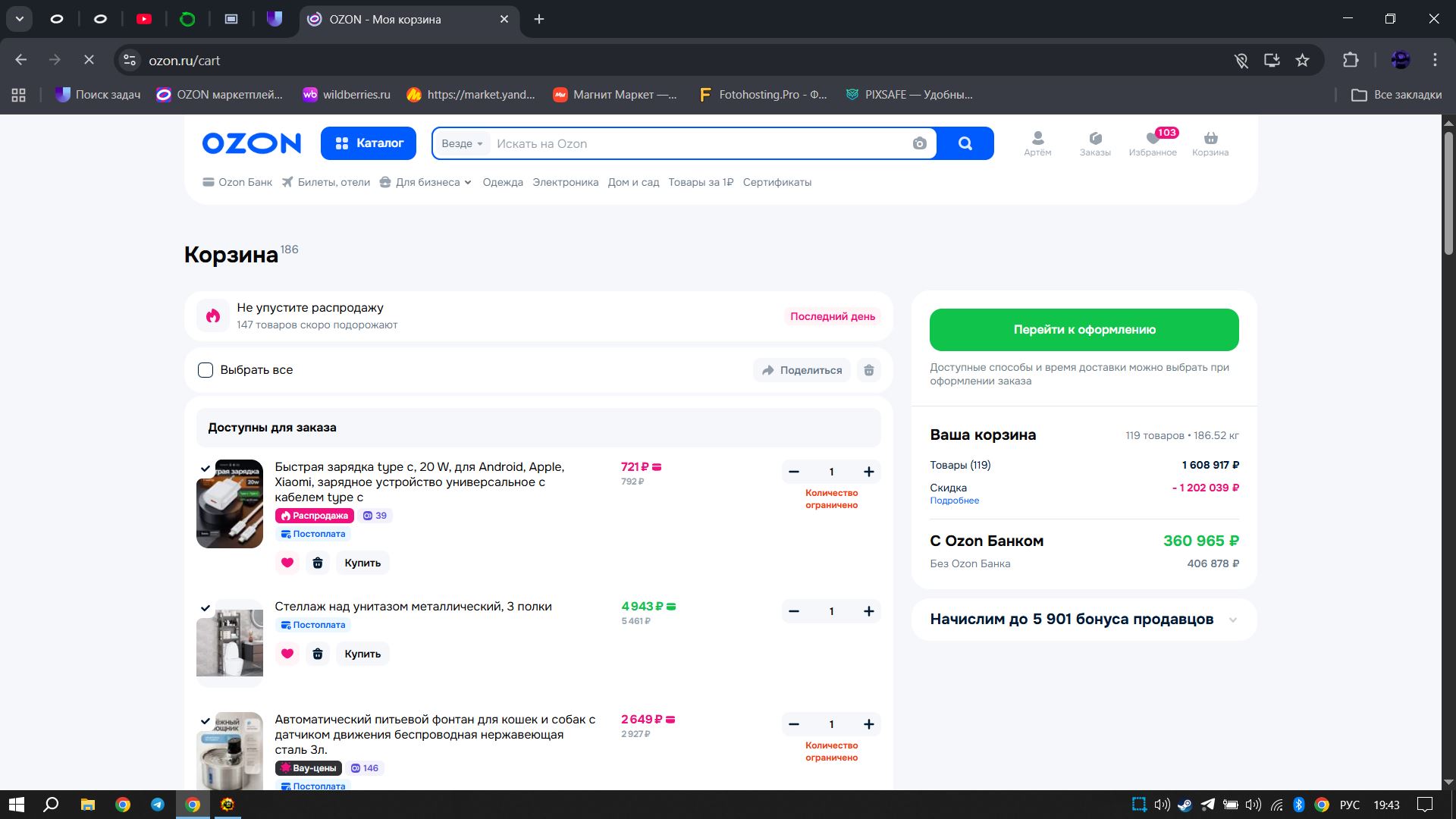Remove the fast charger item via trash icon
Image resolution: width=1456 pixels, height=819 pixels.
point(318,563)
